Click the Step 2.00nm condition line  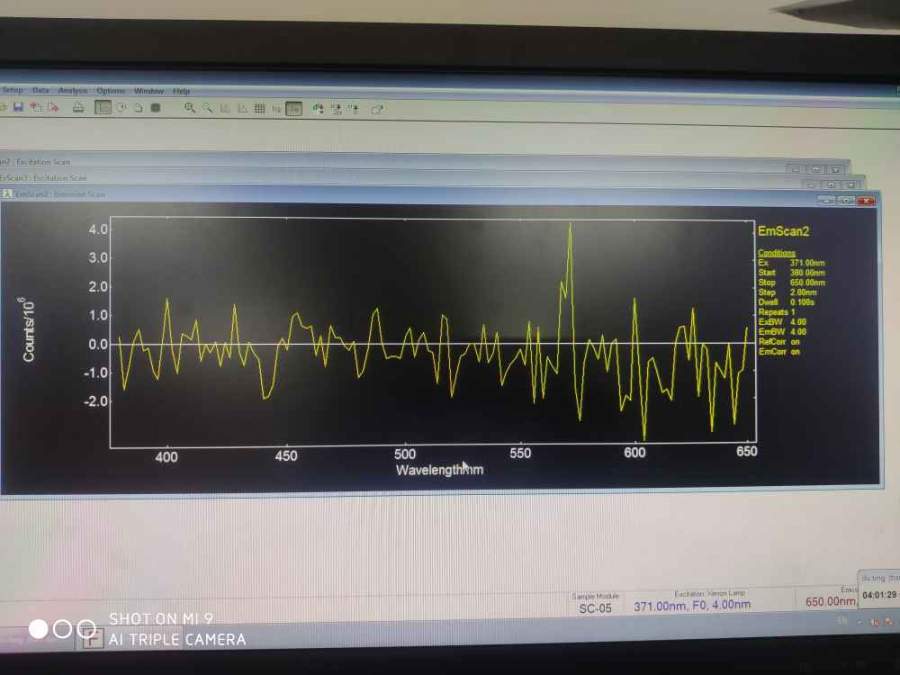tap(788, 292)
